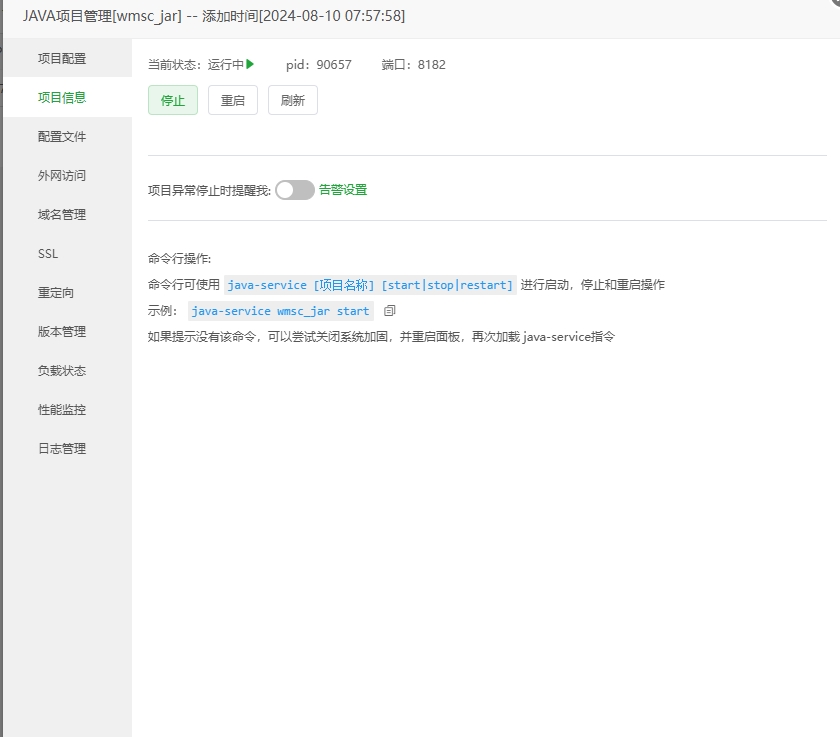
Task: Go to the SSL tab
Action: tap(68, 254)
